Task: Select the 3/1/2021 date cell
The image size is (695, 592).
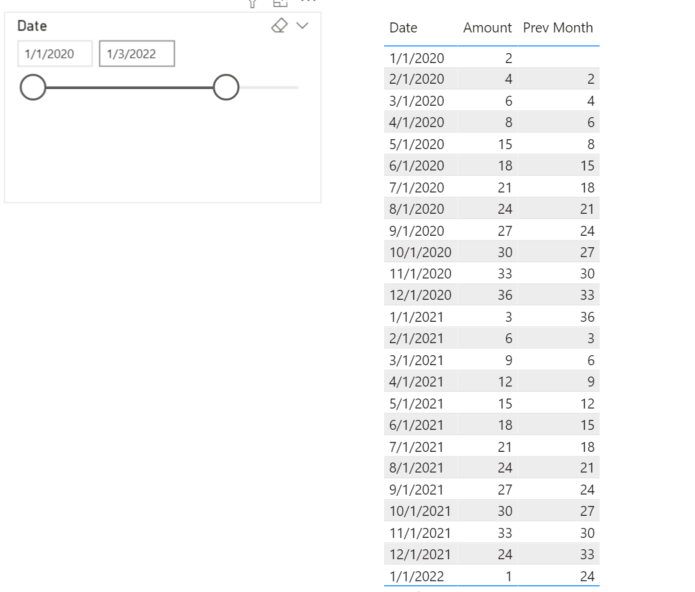Action: (416, 361)
